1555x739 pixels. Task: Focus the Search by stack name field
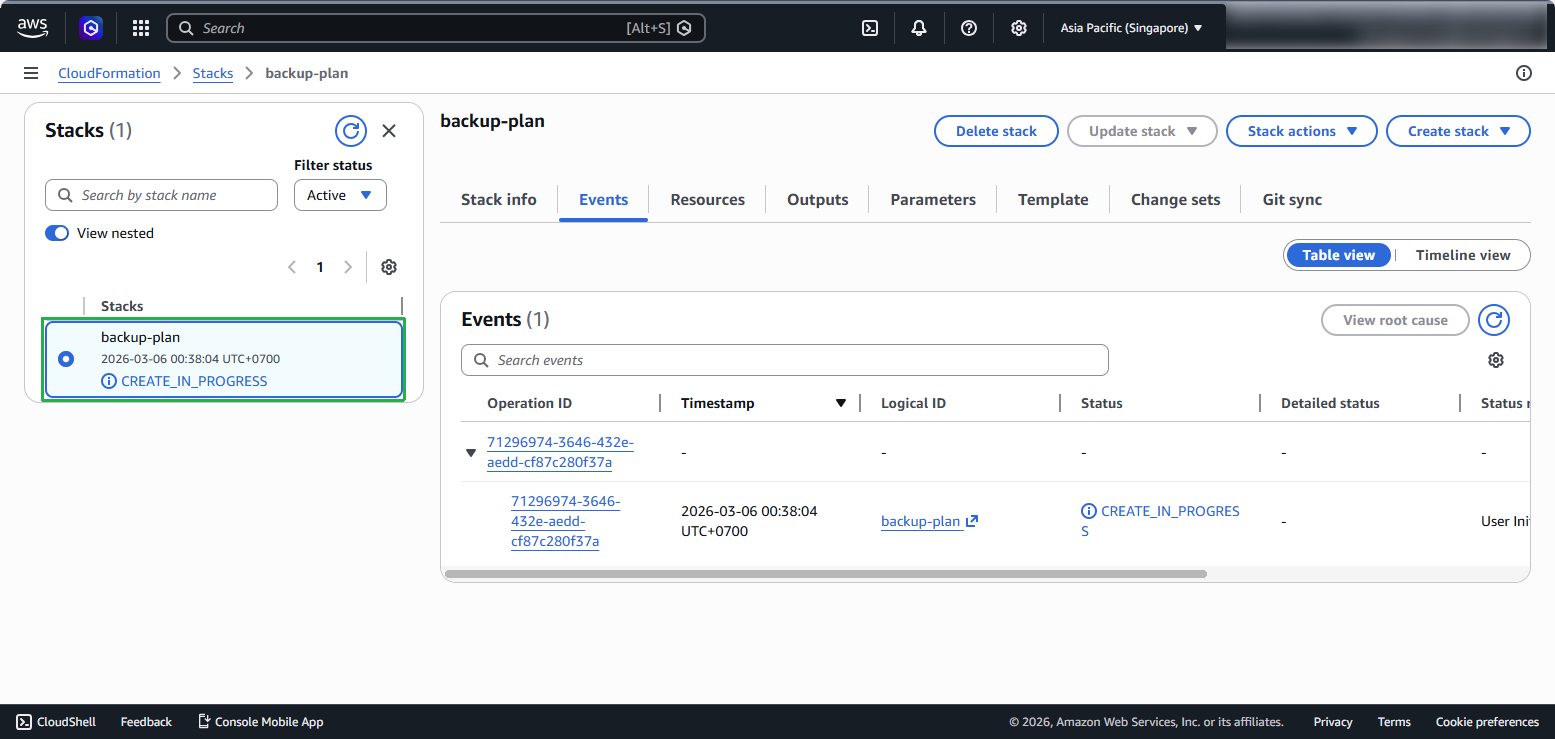[161, 195]
